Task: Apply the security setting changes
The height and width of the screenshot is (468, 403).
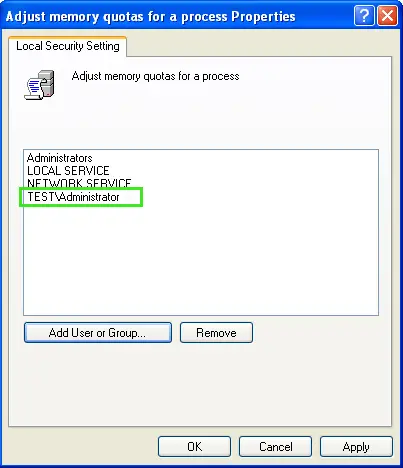Action: (x=356, y=447)
